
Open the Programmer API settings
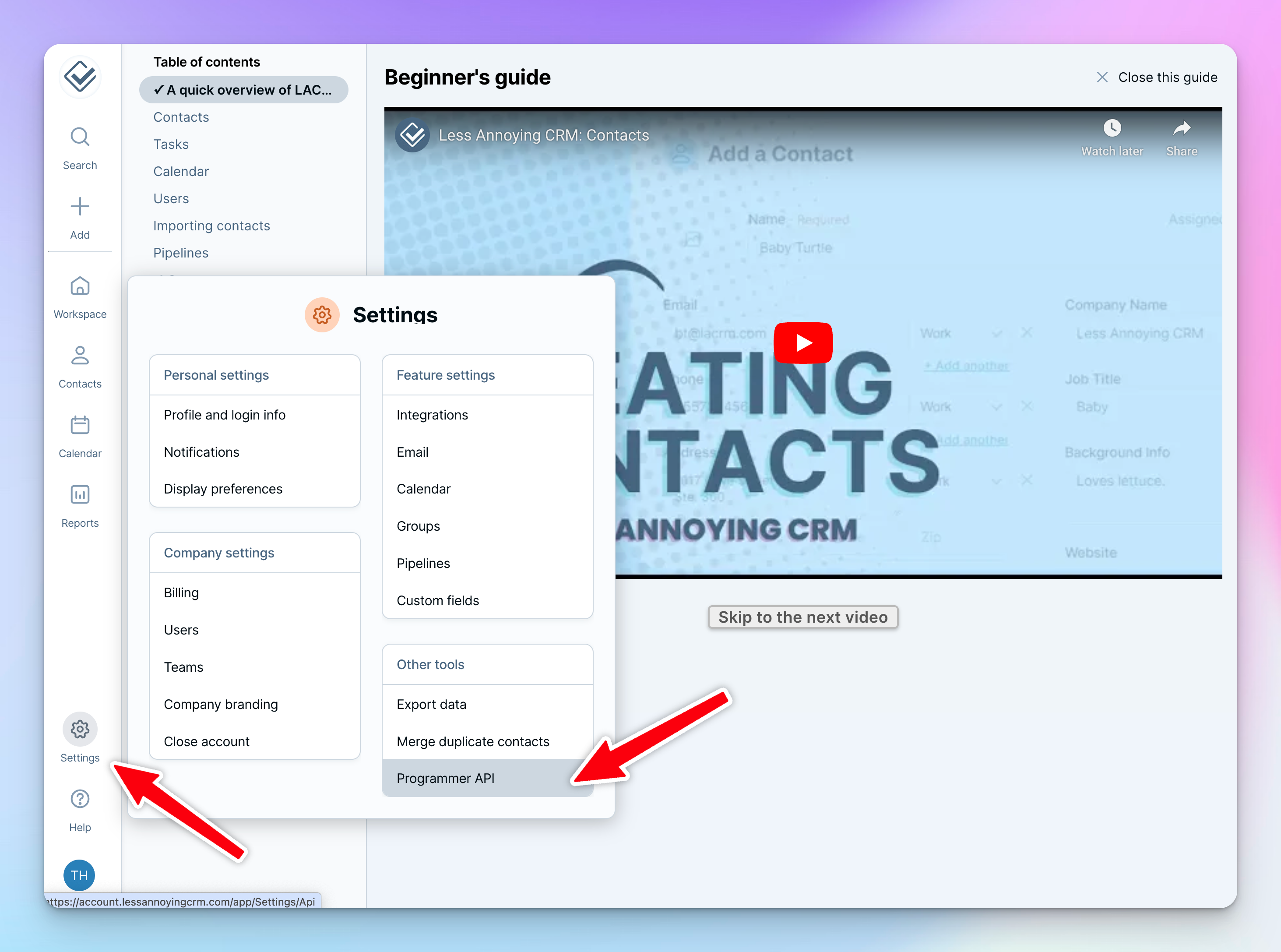[x=445, y=778]
